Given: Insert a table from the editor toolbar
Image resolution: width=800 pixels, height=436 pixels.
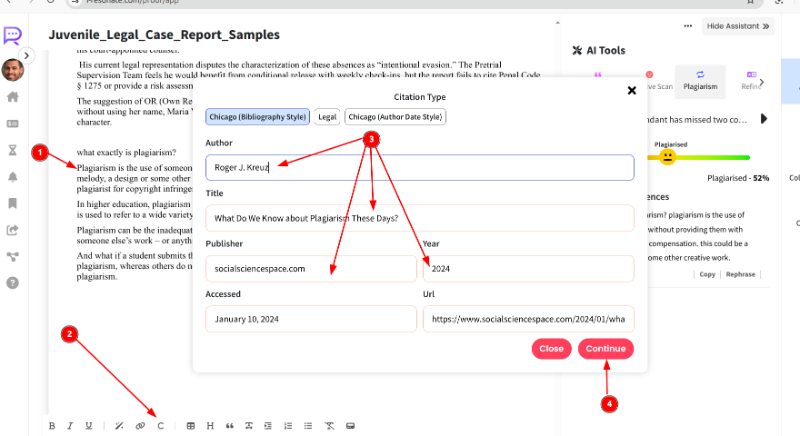Looking at the screenshot, I should [191, 426].
